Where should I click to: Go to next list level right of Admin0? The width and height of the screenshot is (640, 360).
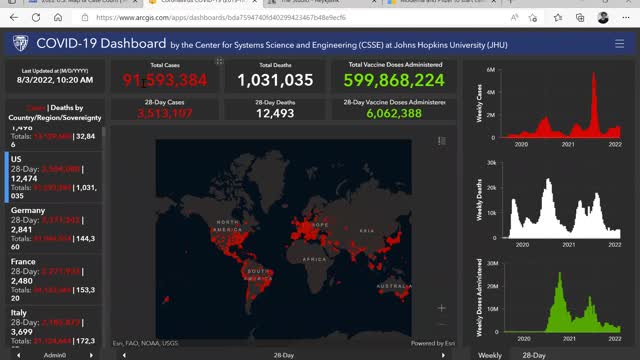[91, 356]
